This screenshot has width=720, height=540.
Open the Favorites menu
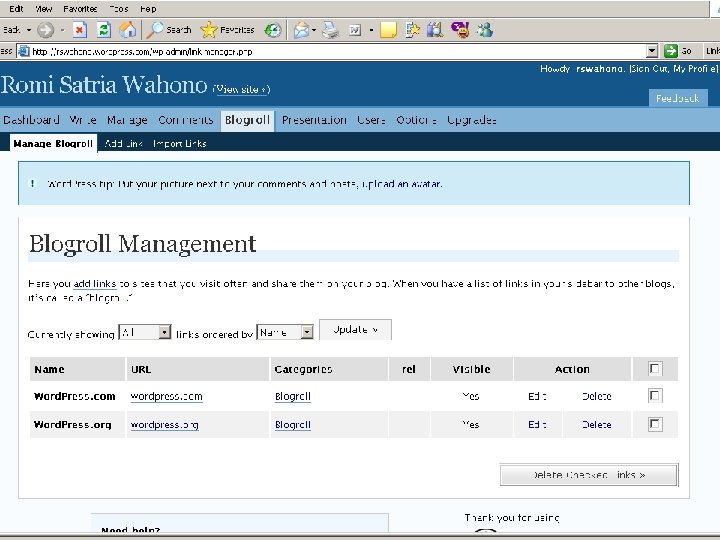[x=80, y=9]
